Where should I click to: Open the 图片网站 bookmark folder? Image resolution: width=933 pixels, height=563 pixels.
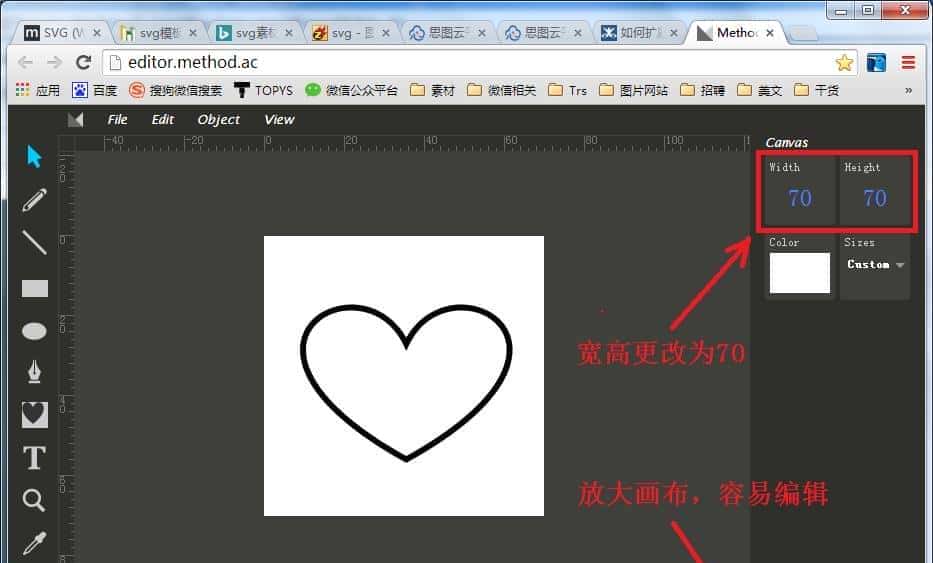(634, 90)
